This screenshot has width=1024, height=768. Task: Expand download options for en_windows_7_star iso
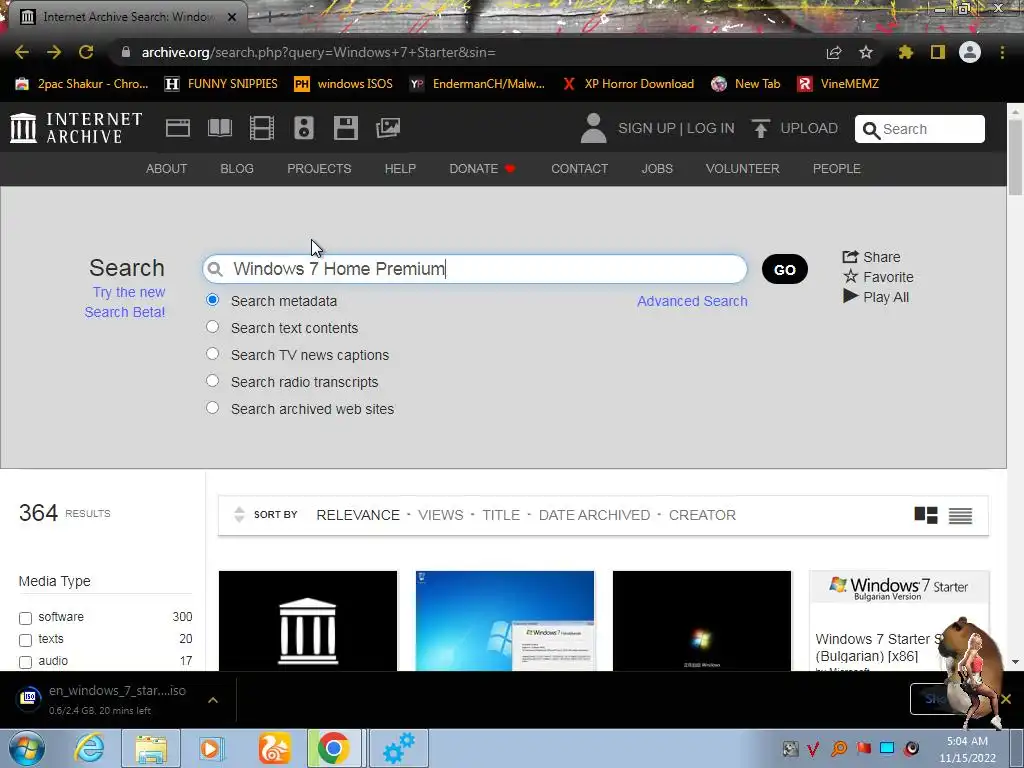coord(212,699)
